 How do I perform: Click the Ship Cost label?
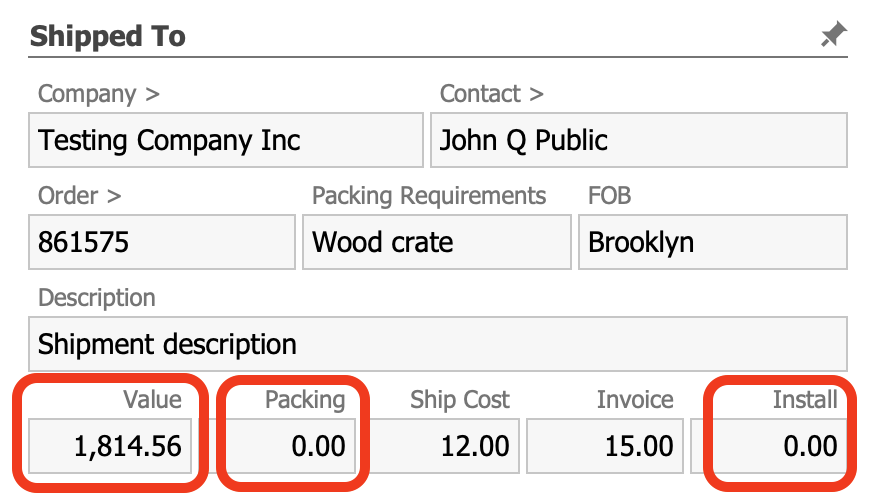[x=459, y=400]
